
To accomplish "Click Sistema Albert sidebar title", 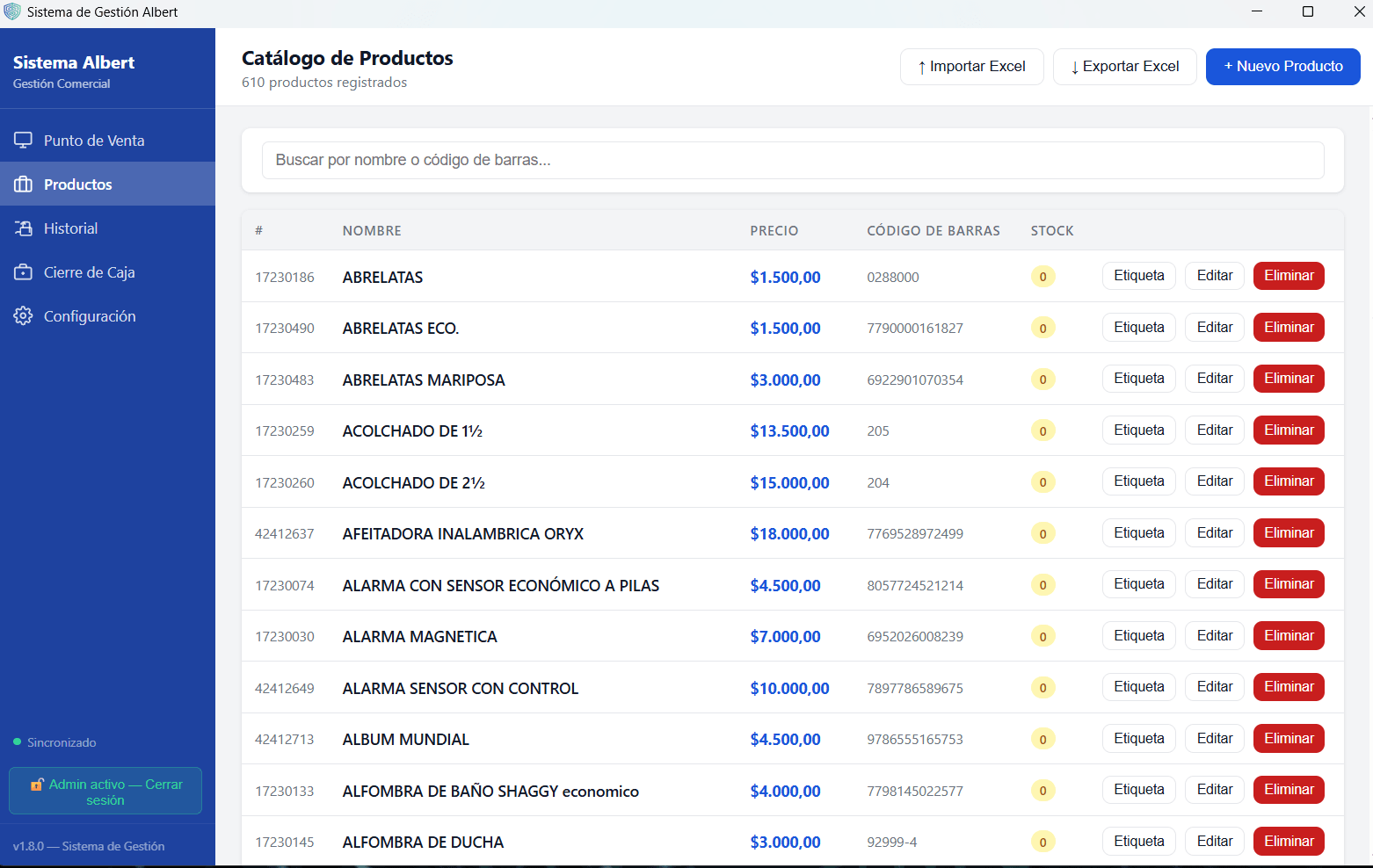I will click(x=74, y=62).
